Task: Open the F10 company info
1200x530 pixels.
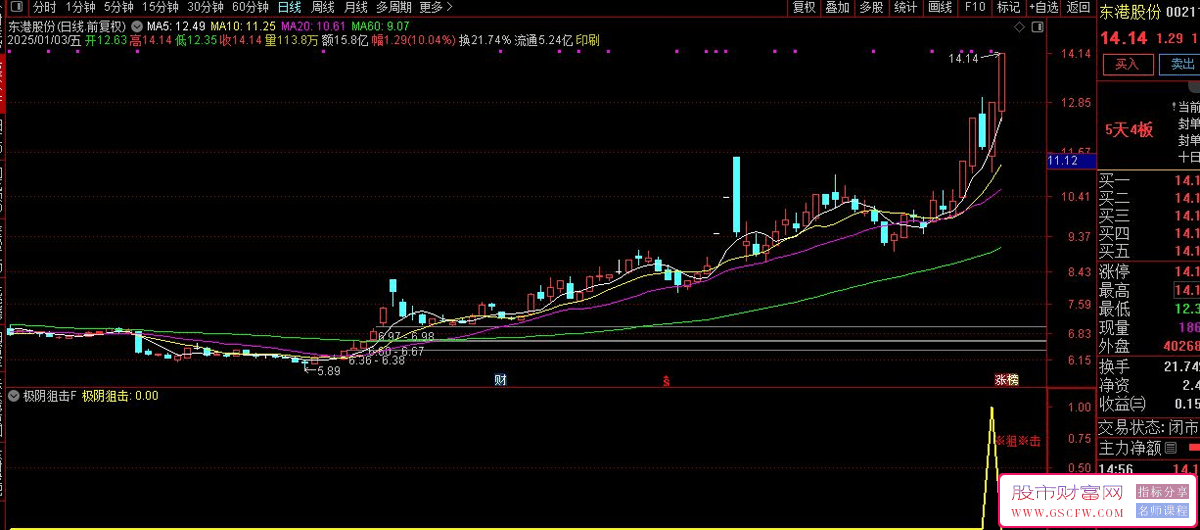Action: (974, 7)
